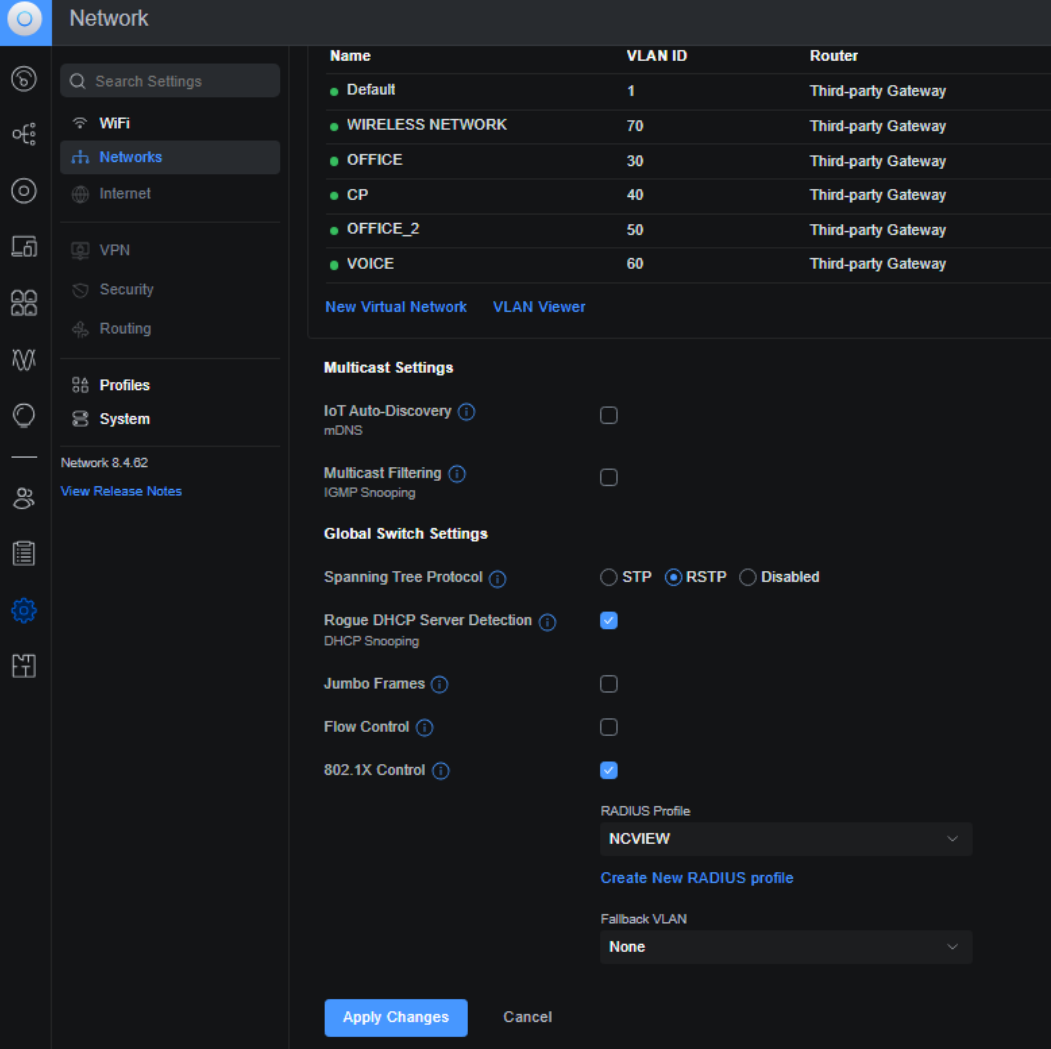1051x1049 pixels.
Task: Click info icon next to Flow Control
Action: tap(424, 728)
